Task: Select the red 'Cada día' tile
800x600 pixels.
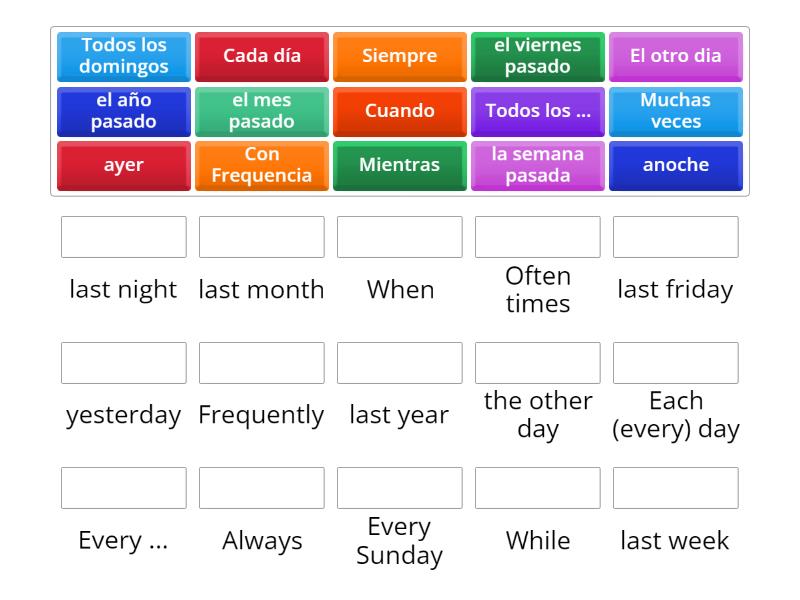Action: click(x=262, y=56)
